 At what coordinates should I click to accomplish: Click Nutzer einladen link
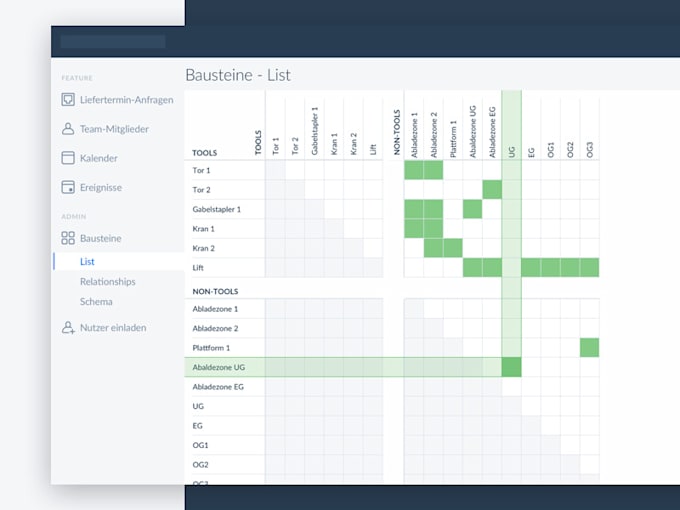pyautogui.click(x=113, y=327)
